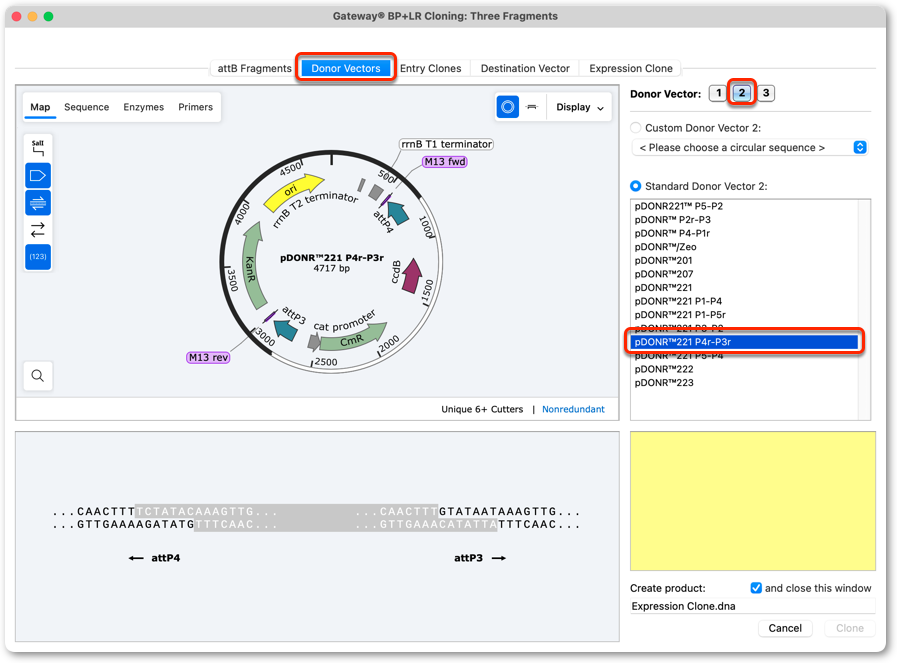This screenshot has width=897, height=663.
Task: Click the M13 fwd primer label
Action: (x=444, y=162)
